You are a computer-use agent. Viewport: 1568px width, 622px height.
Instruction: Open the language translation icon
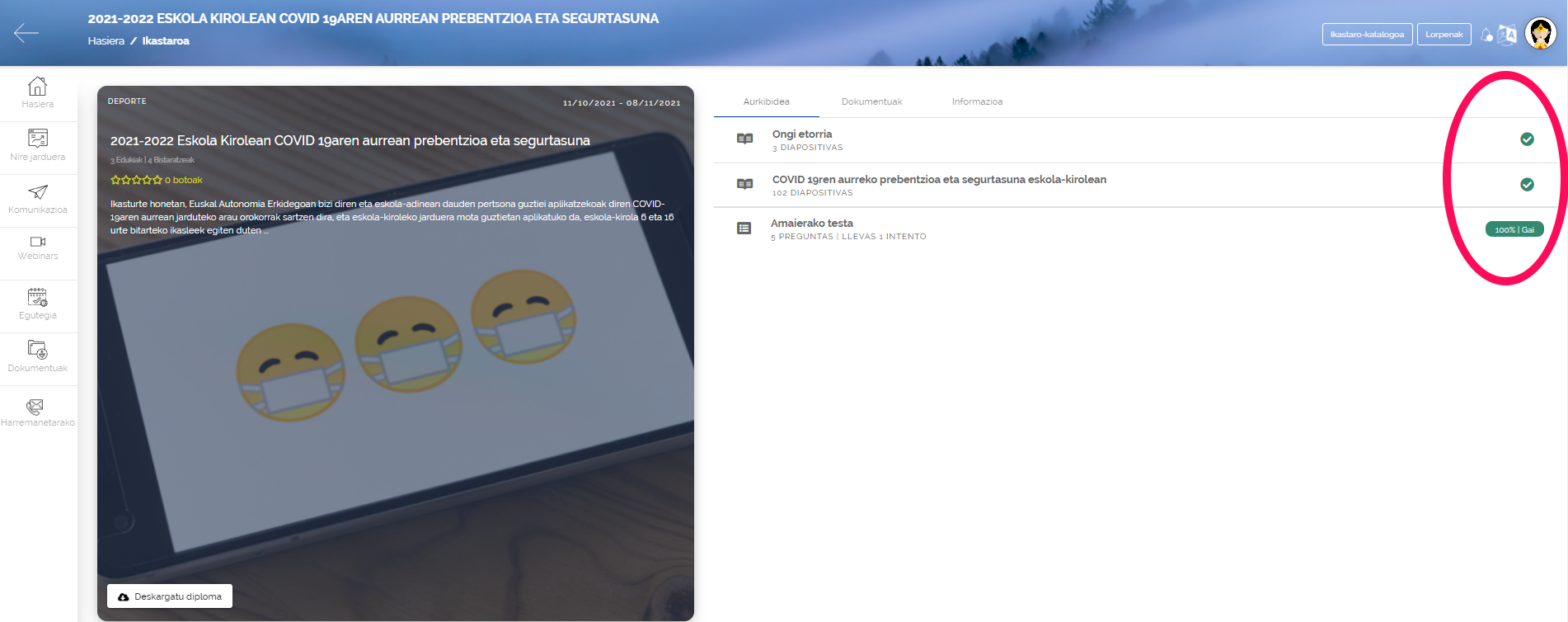(1507, 35)
